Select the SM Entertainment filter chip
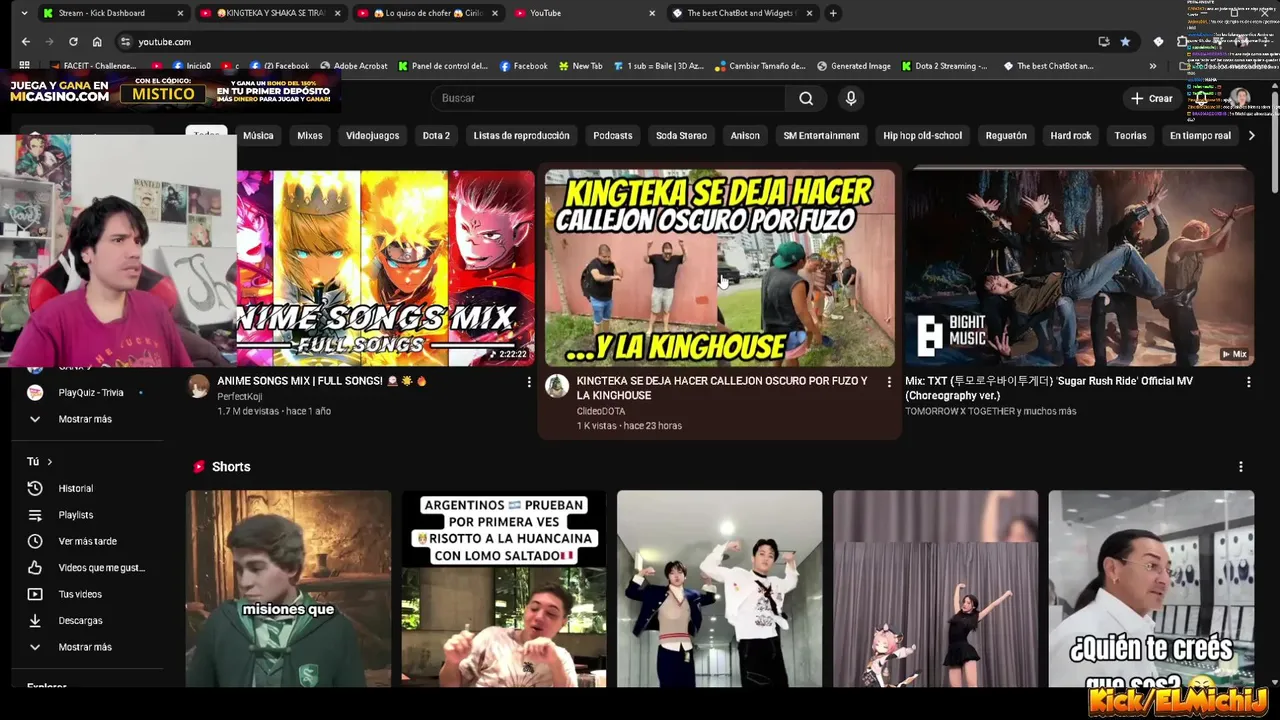 pos(821,135)
